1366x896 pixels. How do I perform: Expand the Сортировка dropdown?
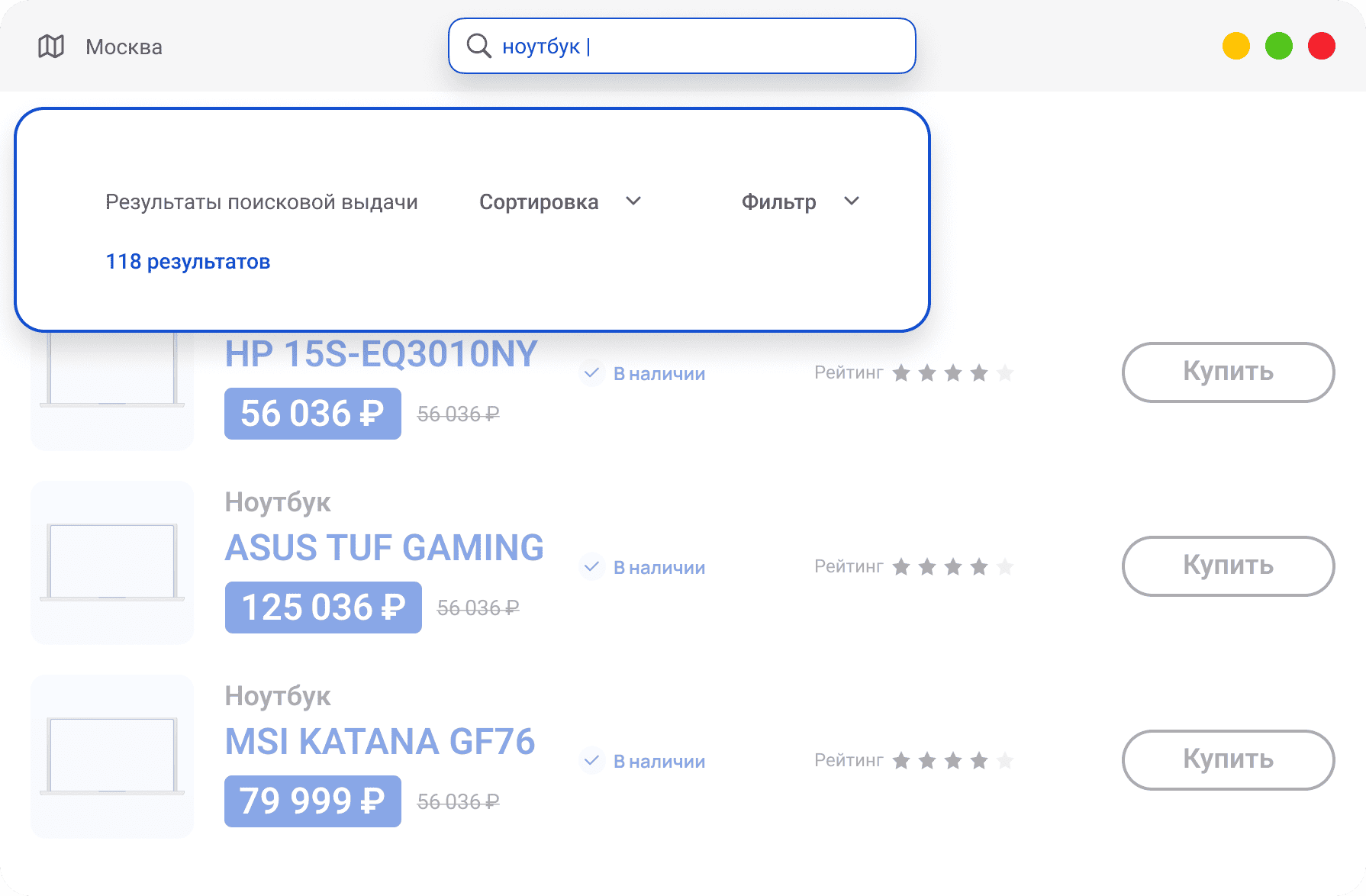559,202
